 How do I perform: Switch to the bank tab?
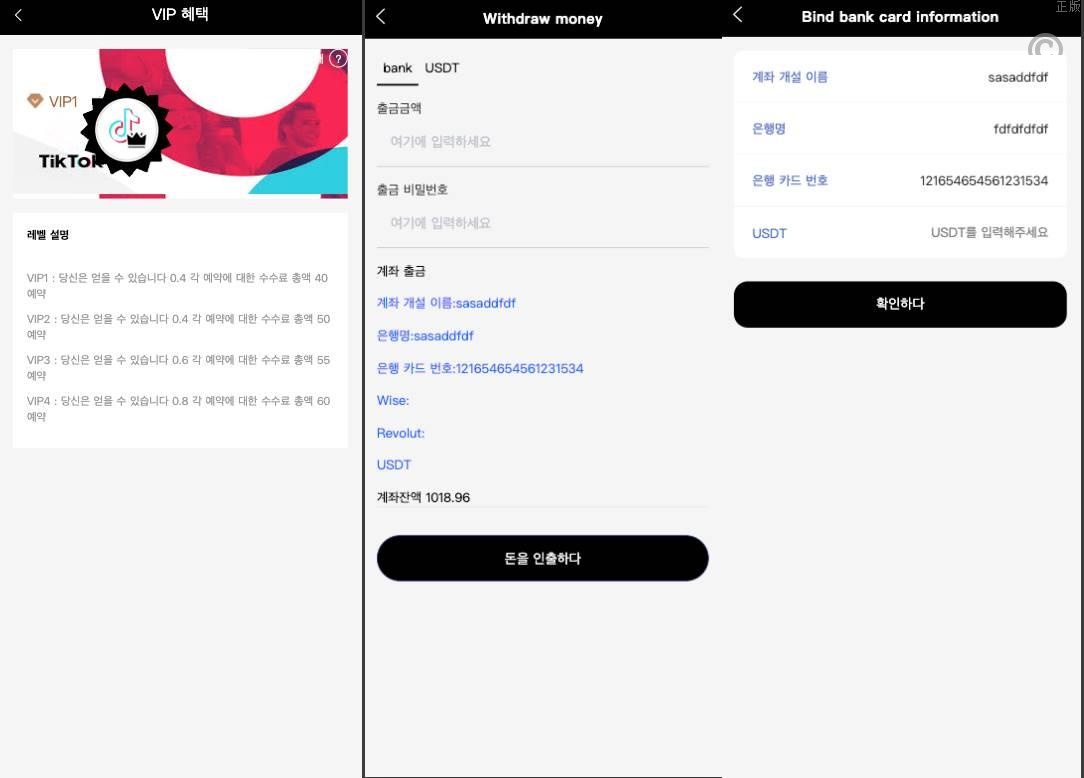[x=398, y=68]
